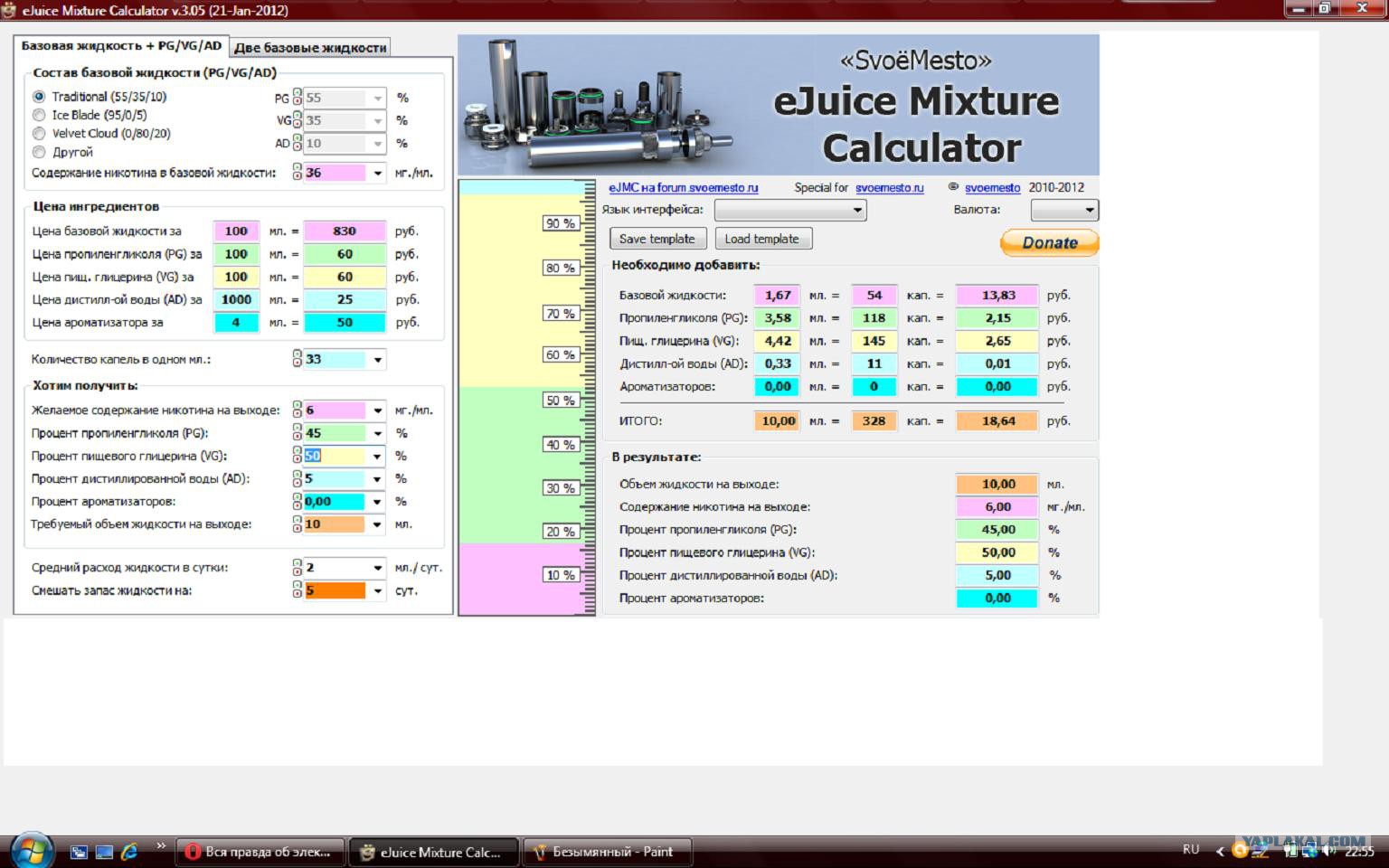Expand quick launch overflow chevron

[x=161, y=846]
